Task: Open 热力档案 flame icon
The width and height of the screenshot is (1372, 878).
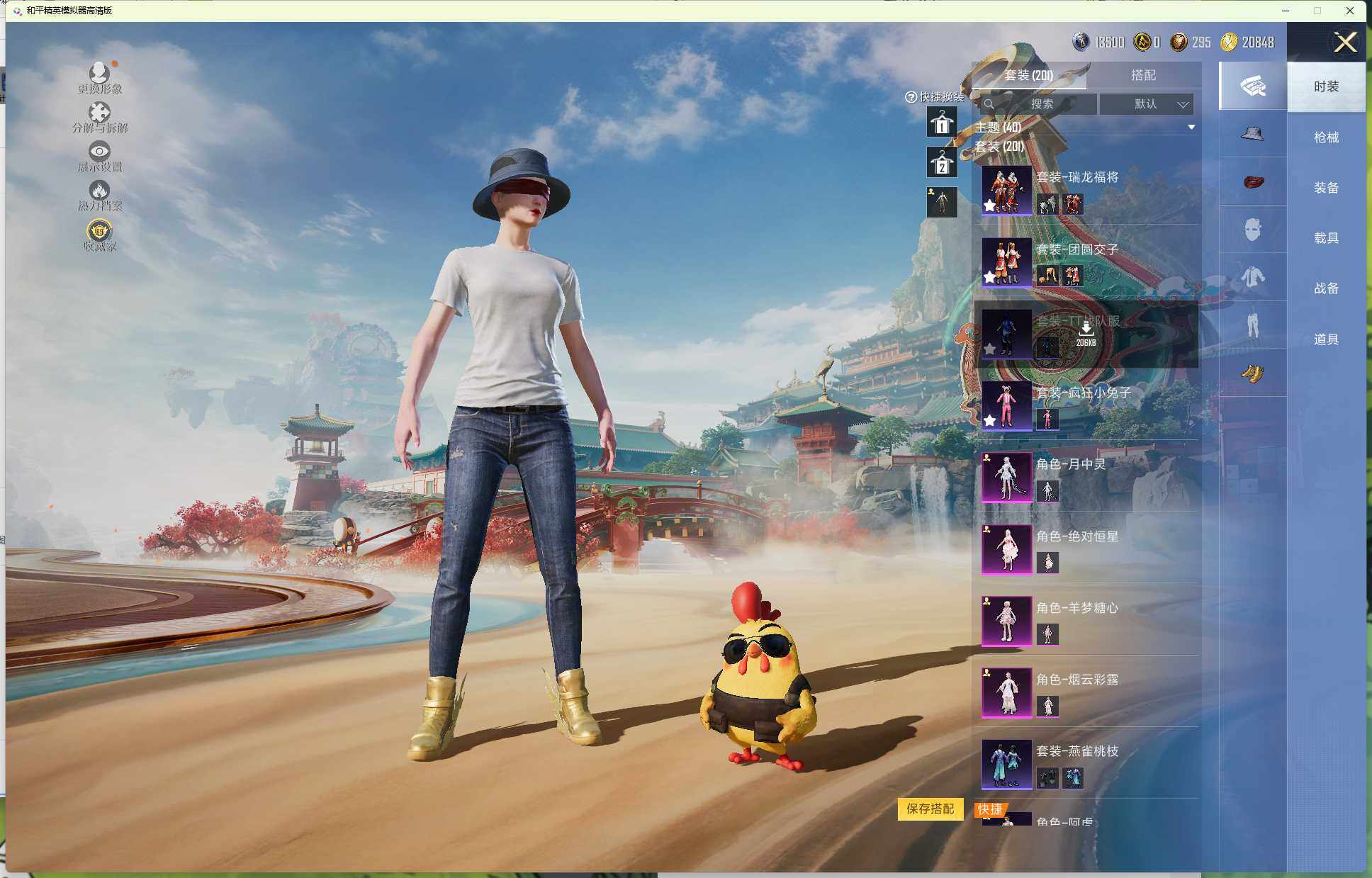Action: coord(99,191)
